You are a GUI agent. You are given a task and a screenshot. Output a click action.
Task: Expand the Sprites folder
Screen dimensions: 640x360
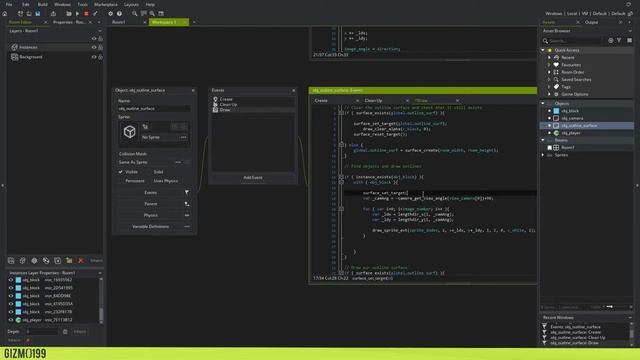(543, 155)
